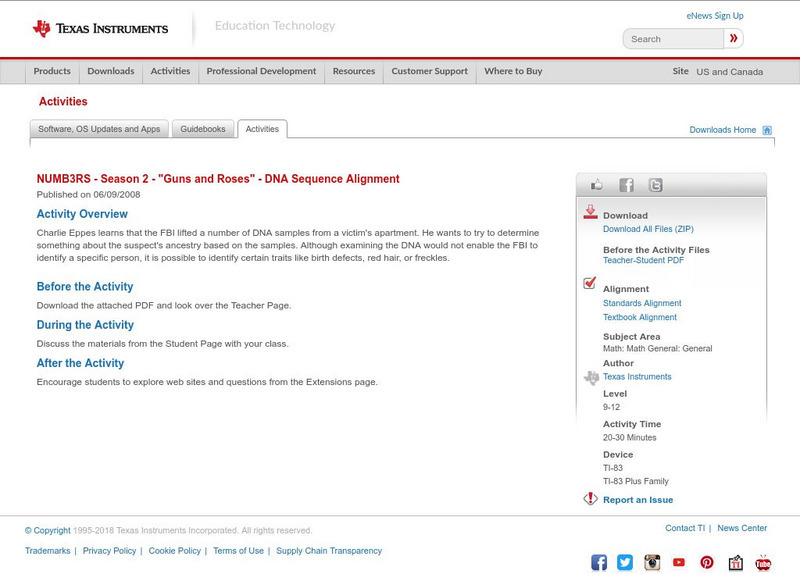The width and height of the screenshot is (800, 574).
Task: Switch to the Guidebooks tab
Action: (x=203, y=129)
